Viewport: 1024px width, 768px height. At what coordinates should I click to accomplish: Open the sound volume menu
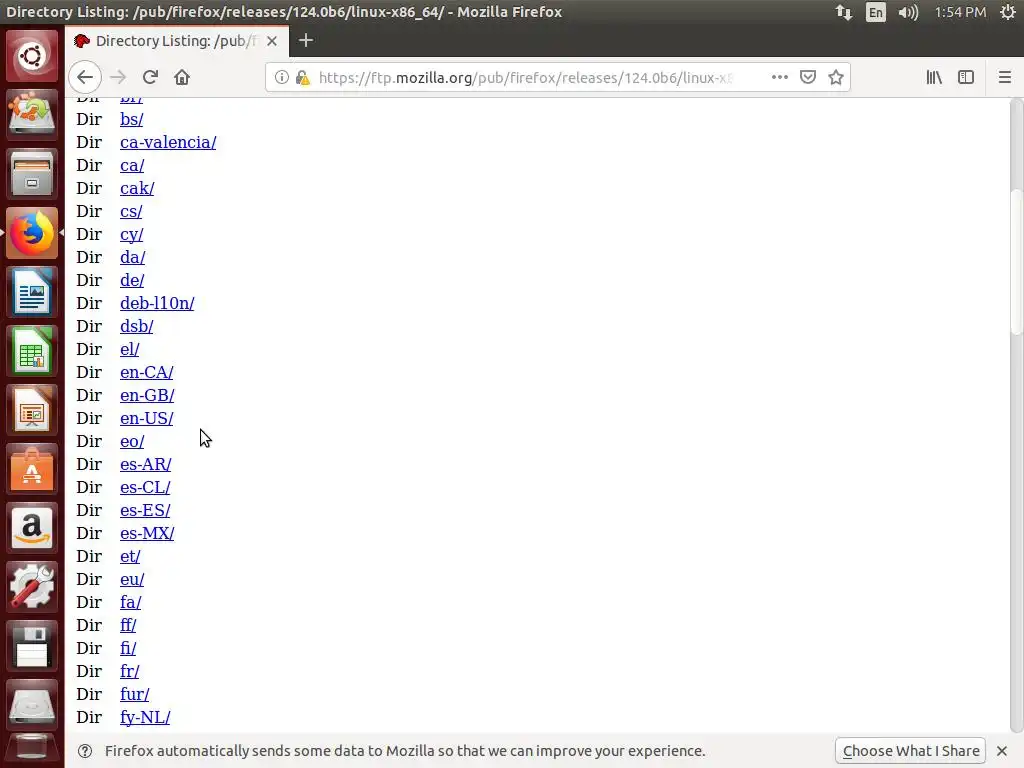(x=908, y=12)
